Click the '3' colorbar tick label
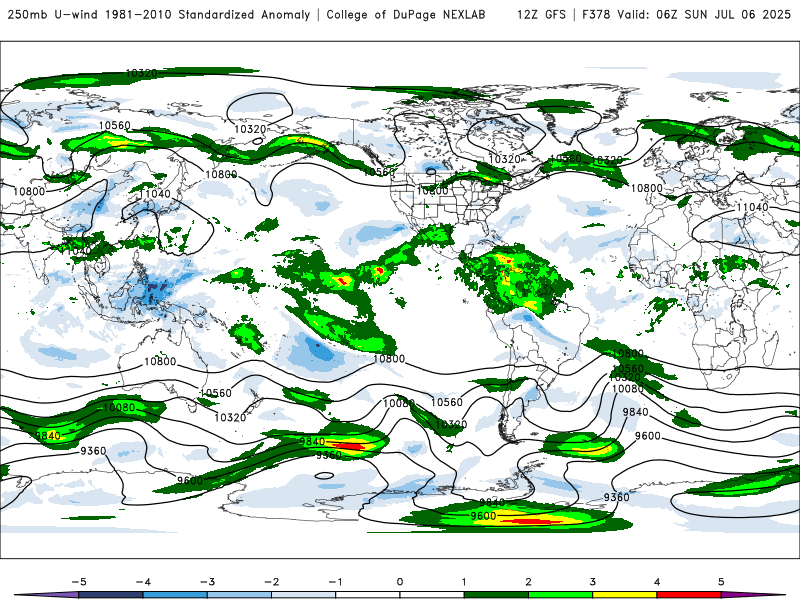 click(x=593, y=582)
